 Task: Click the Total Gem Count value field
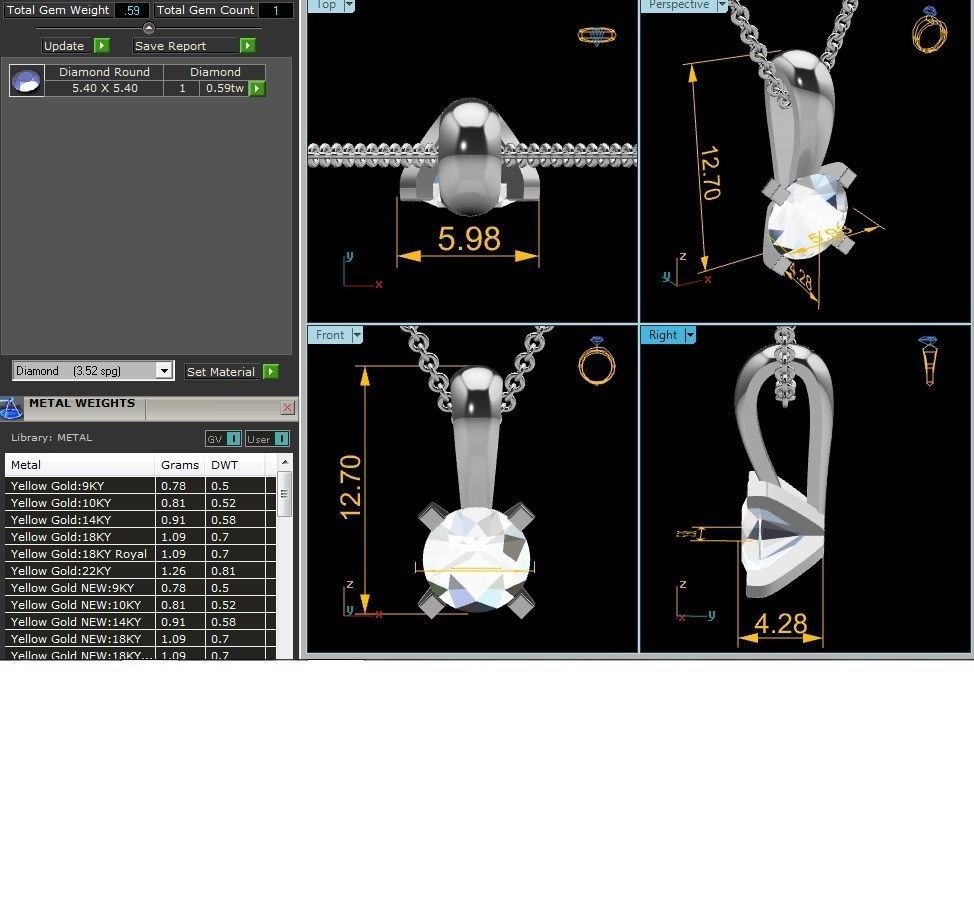[275, 10]
